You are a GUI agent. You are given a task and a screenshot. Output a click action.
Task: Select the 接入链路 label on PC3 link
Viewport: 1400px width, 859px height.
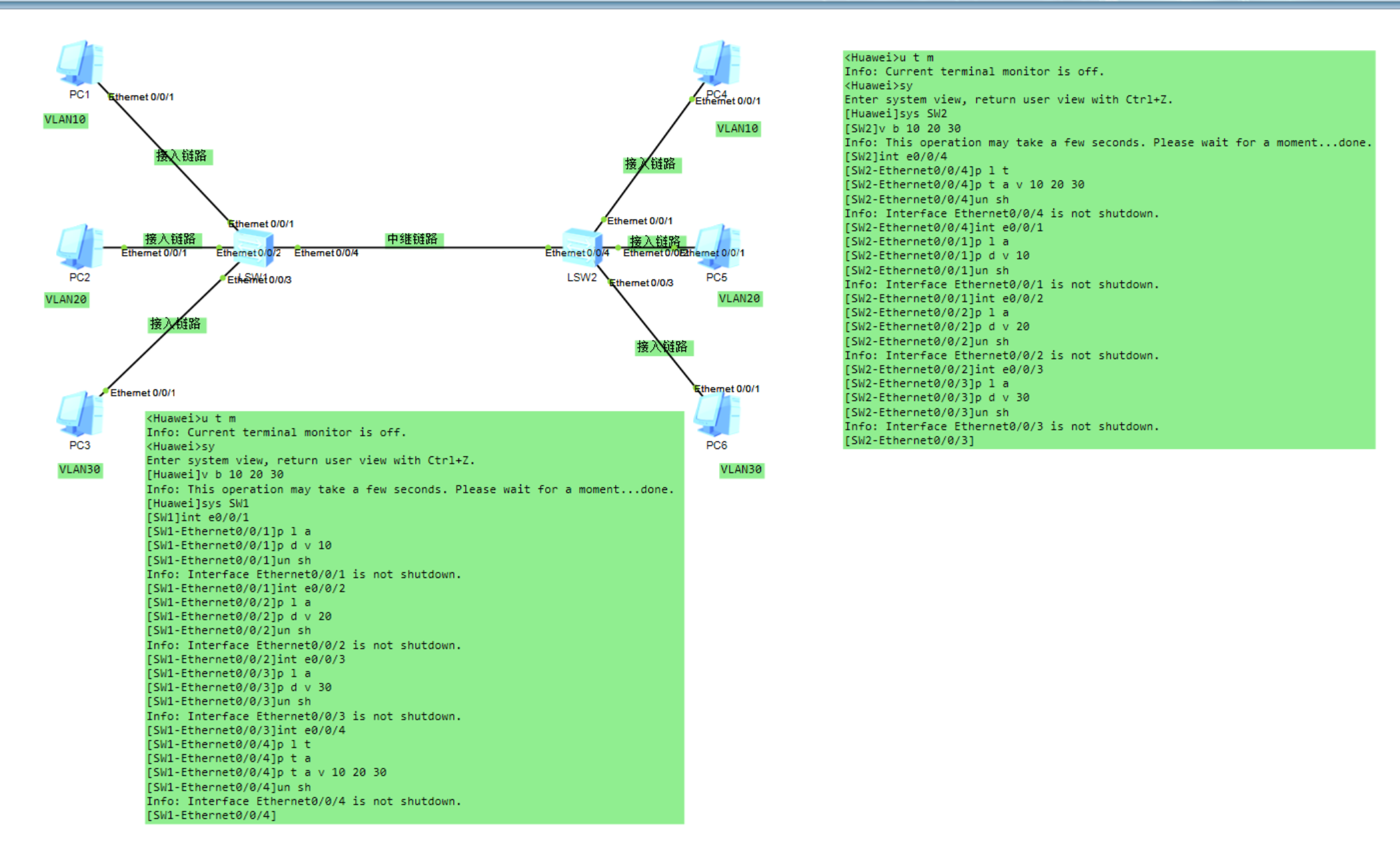176,325
